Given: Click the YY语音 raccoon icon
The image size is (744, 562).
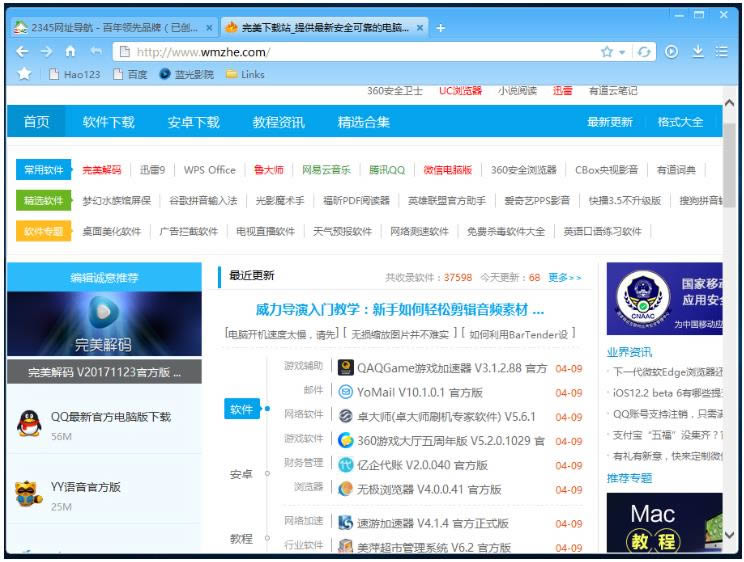Looking at the screenshot, I should tap(28, 494).
